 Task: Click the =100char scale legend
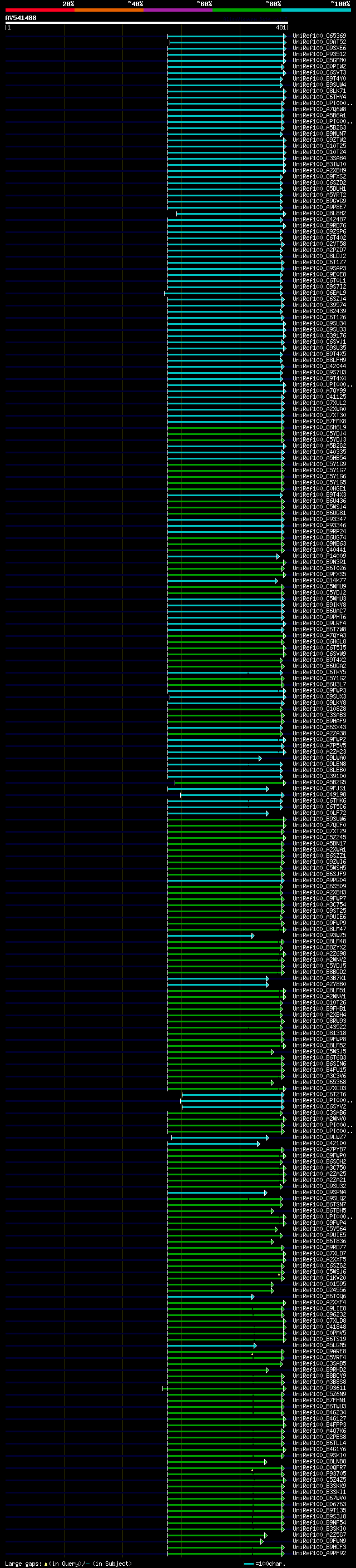[264, 1564]
